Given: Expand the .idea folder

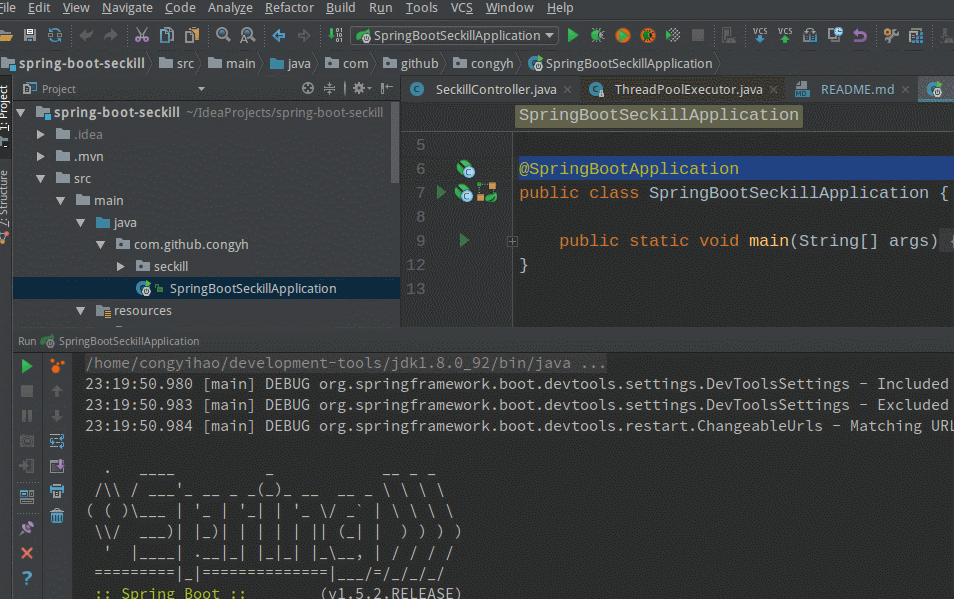Looking at the screenshot, I should coord(41,133).
